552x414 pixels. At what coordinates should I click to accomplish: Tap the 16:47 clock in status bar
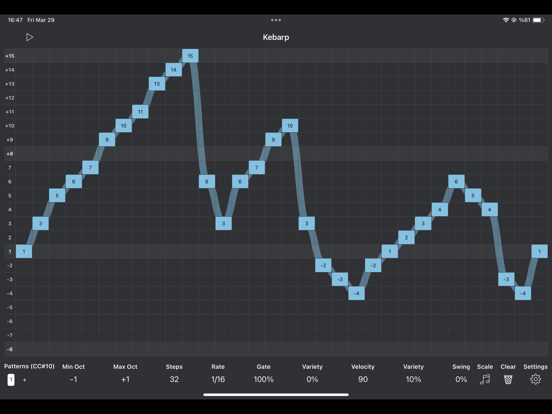[15, 20]
